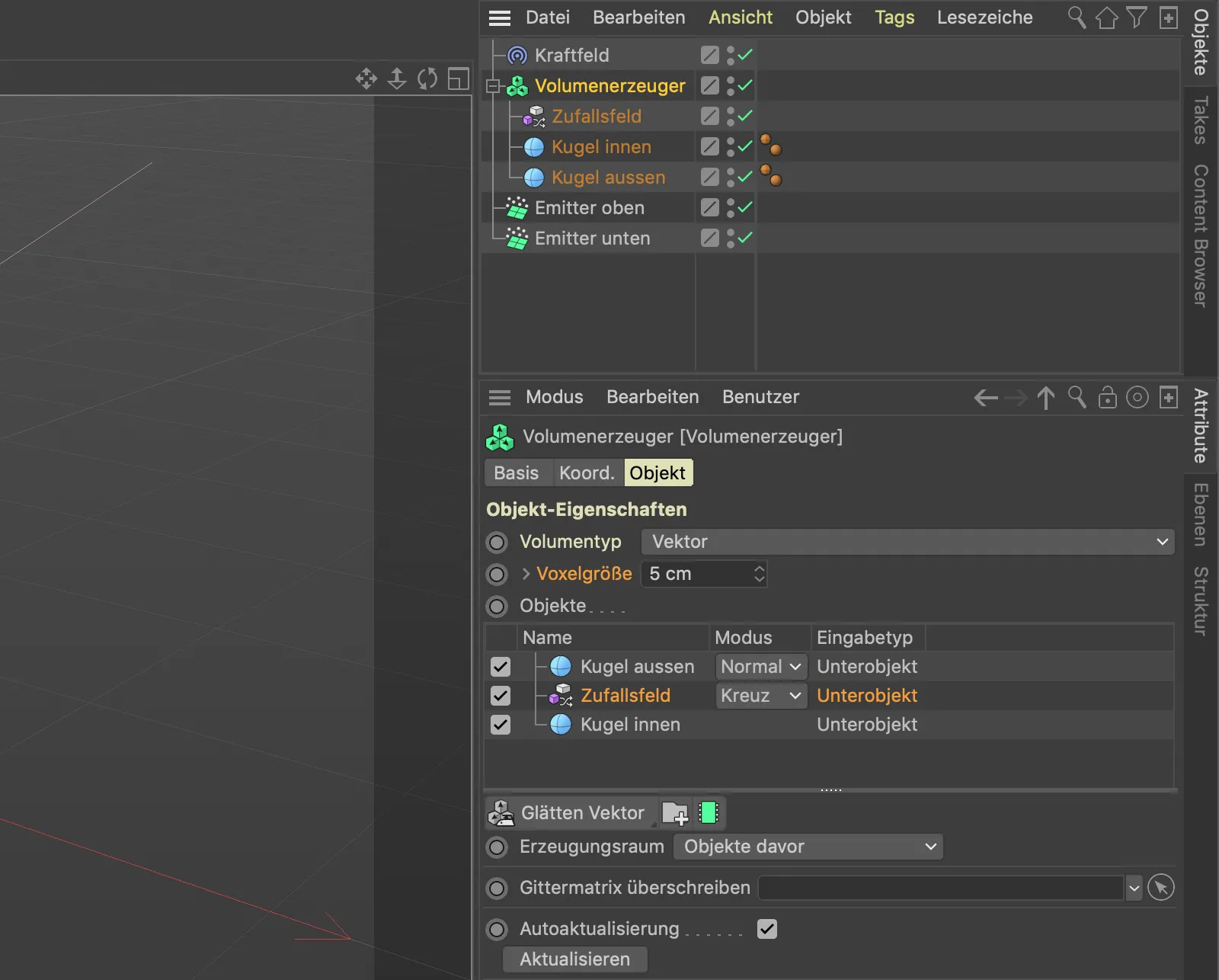Toggle the Kraftfeld enable checkmark
This screenshot has width=1219, height=980.
tap(746, 55)
